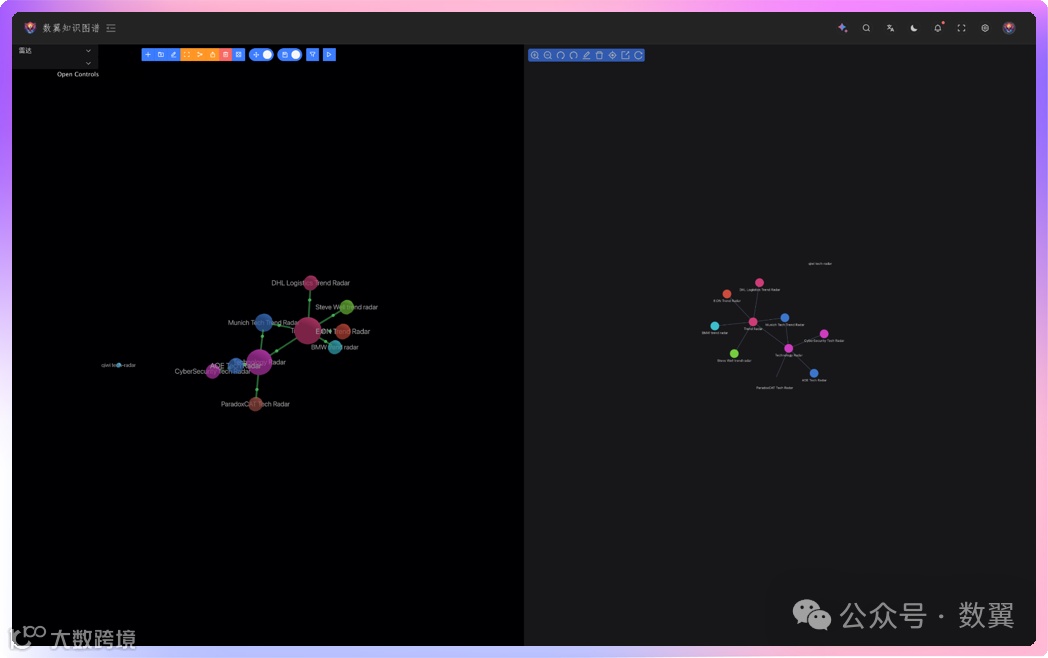This screenshot has width=1048, height=658.
Task: Select the Steve Well trend radar node in left graph
Action: coord(346,307)
